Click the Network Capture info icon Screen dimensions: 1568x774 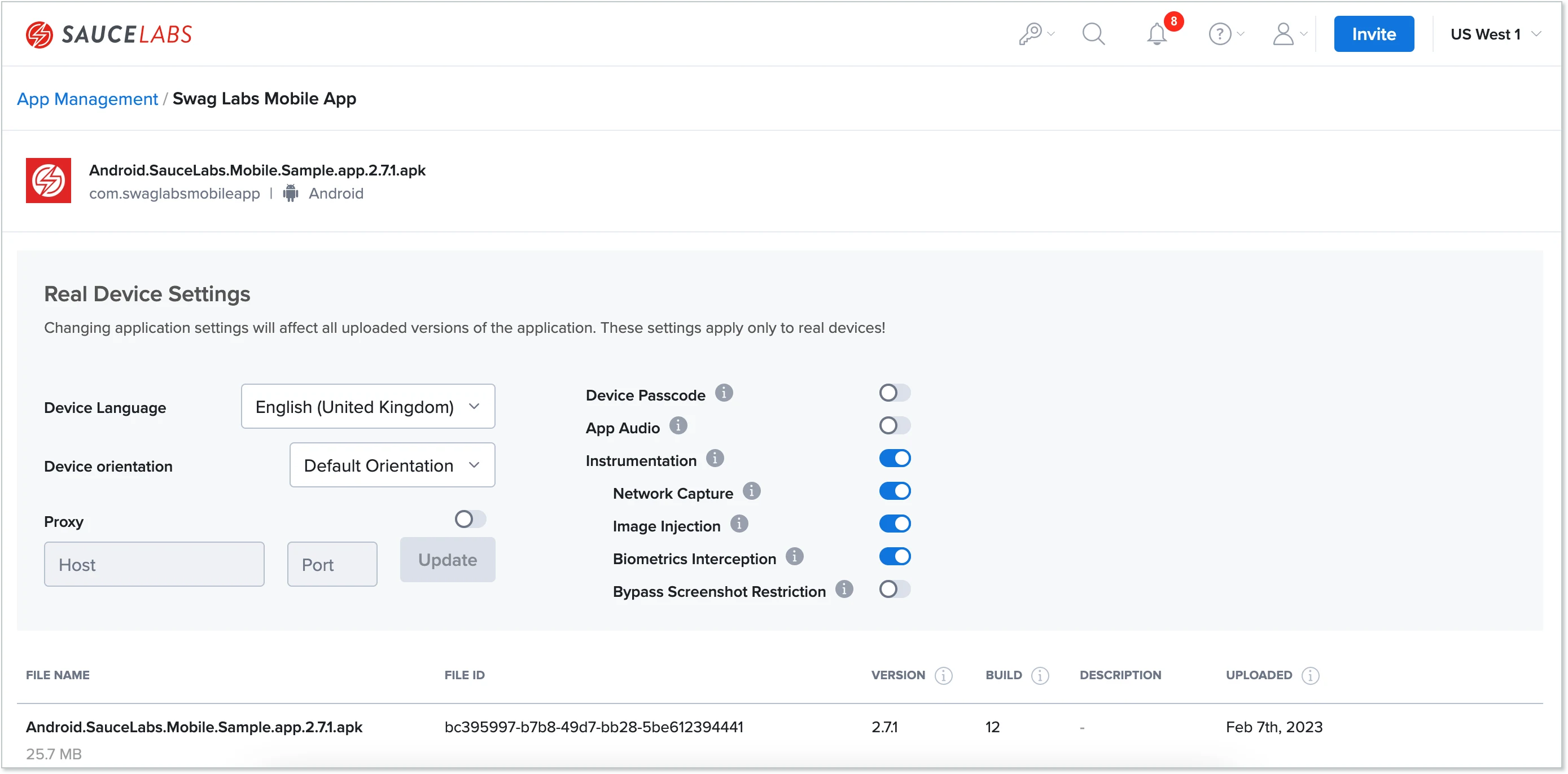(753, 490)
